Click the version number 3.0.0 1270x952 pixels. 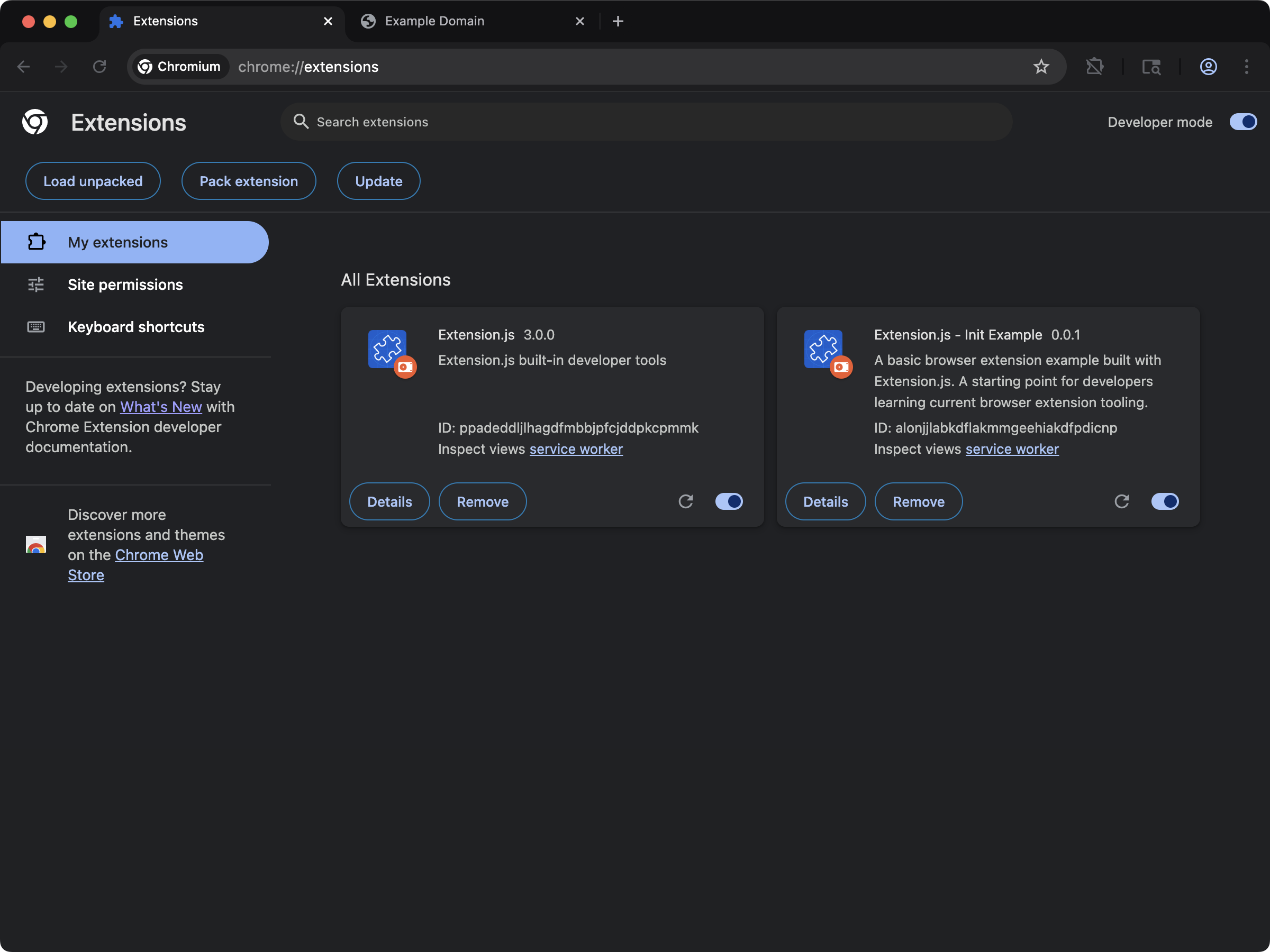(539, 335)
